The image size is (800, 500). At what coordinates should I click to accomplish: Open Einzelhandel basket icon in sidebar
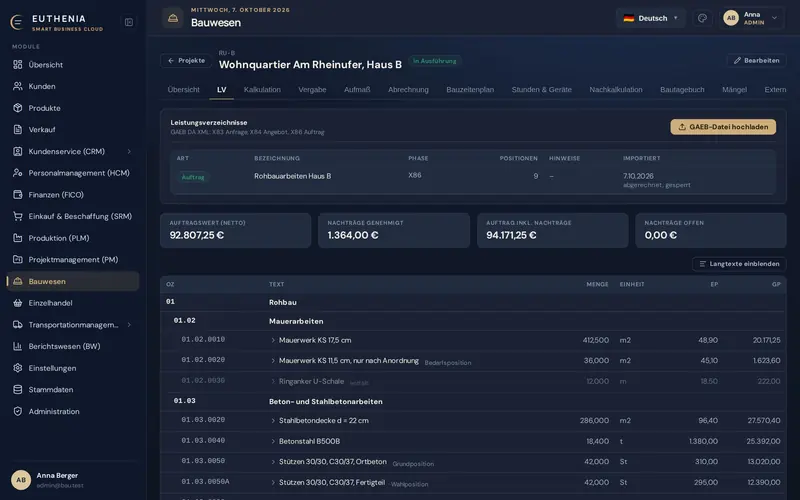tap(18, 303)
